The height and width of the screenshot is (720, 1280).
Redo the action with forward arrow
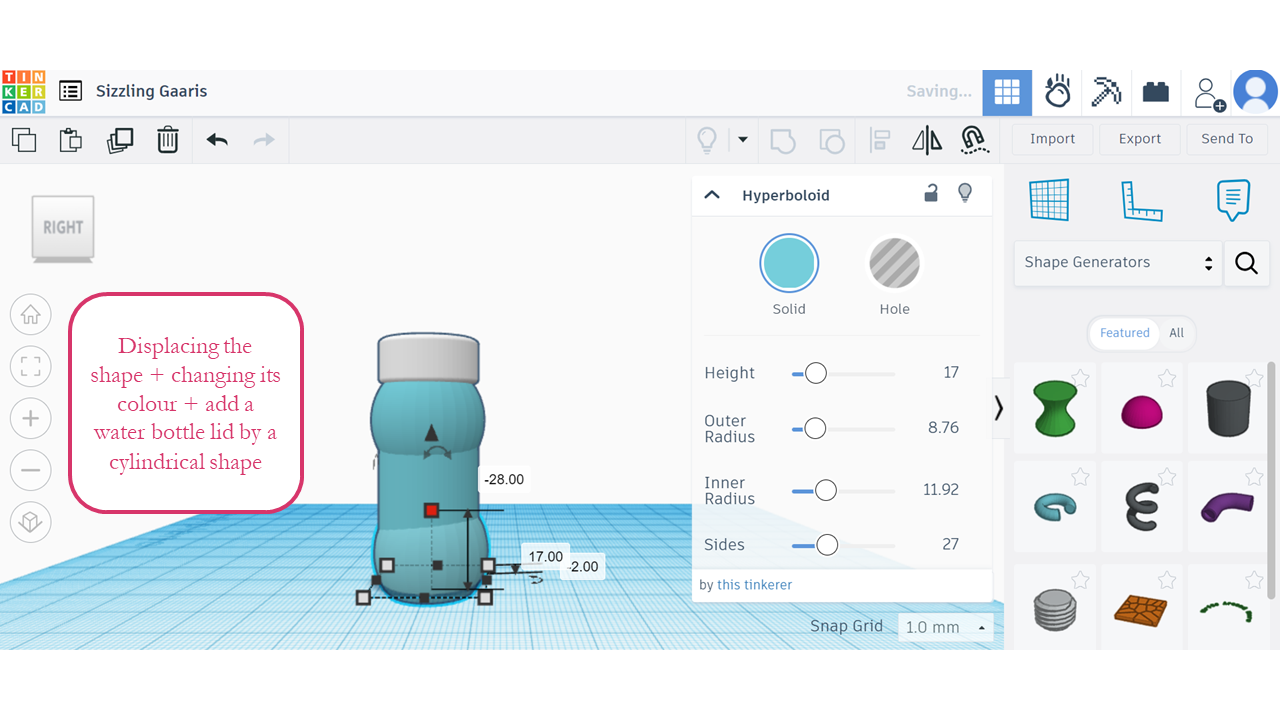pos(264,140)
